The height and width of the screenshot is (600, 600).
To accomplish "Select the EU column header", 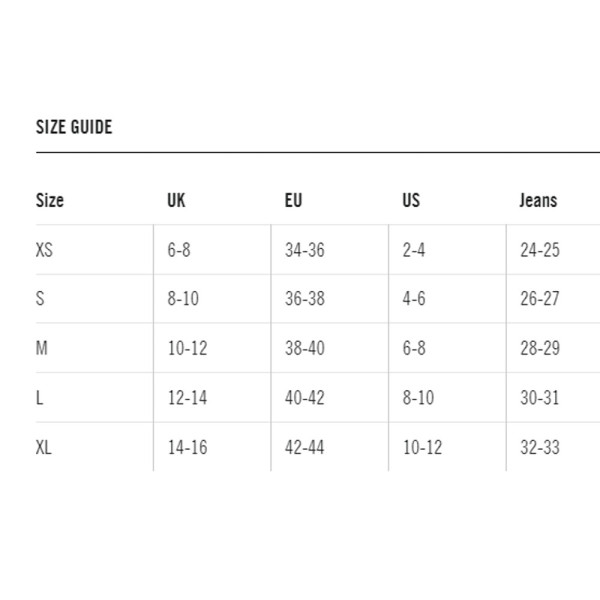I will click(x=293, y=200).
